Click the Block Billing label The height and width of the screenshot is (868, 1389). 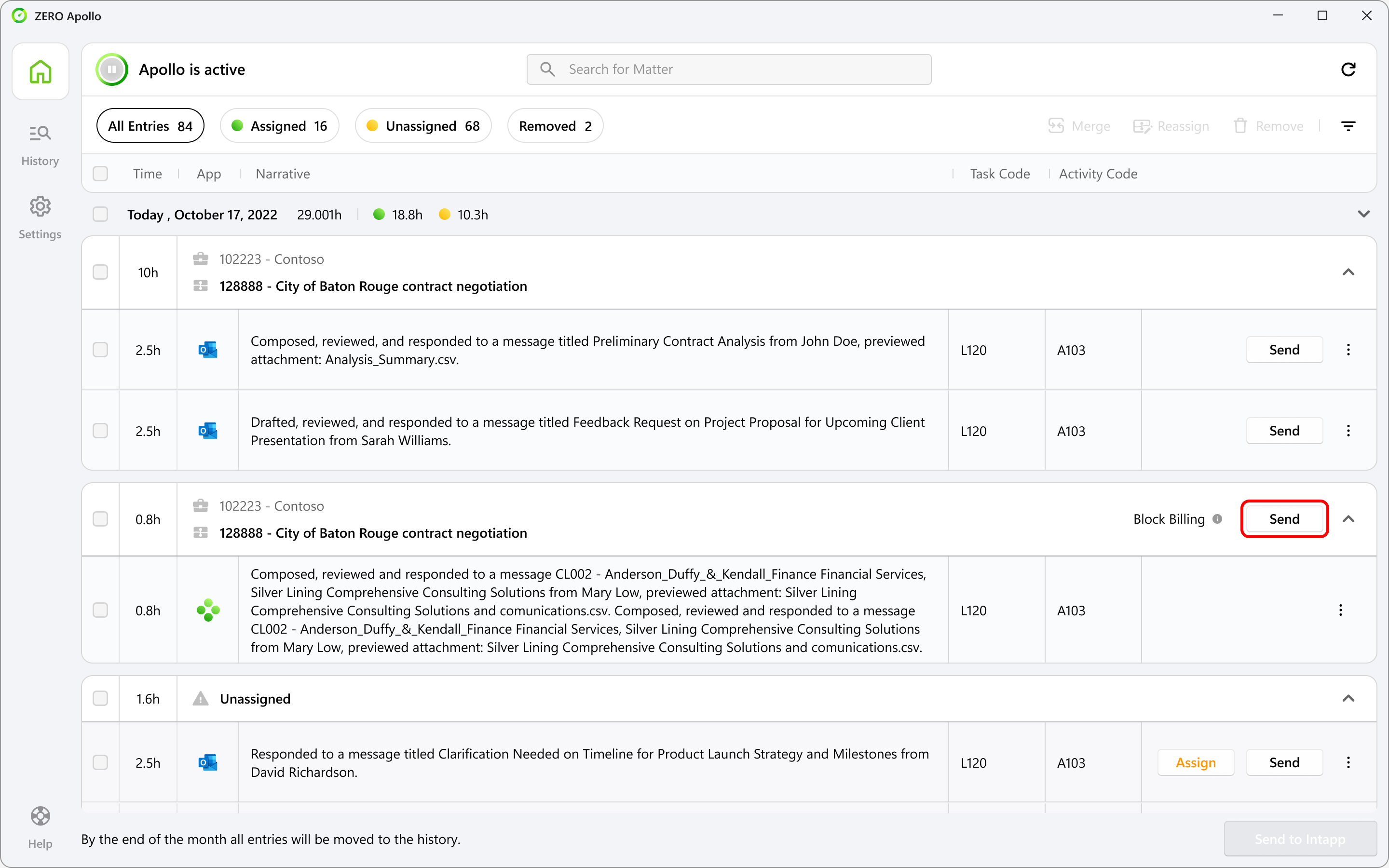[x=1169, y=519]
